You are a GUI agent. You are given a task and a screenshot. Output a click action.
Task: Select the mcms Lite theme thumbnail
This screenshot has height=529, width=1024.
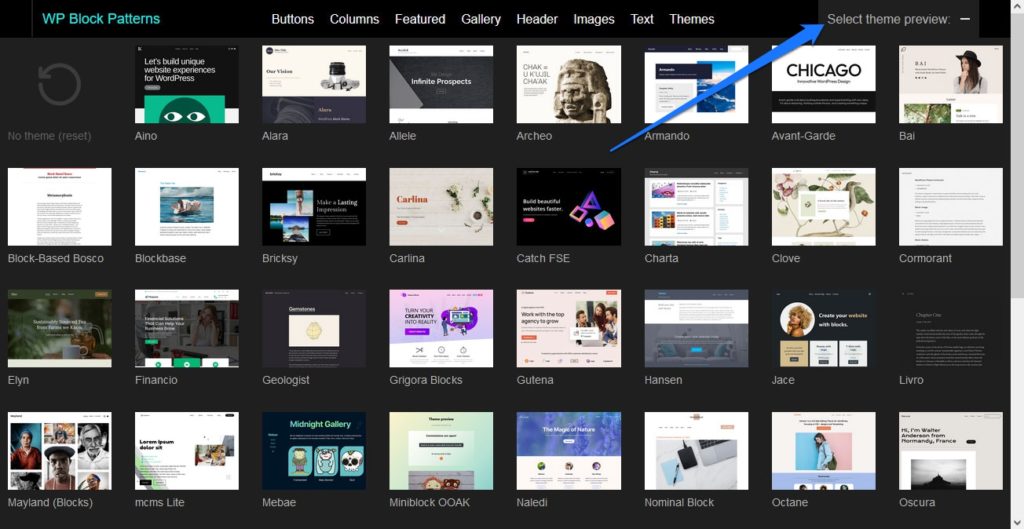pyautogui.click(x=187, y=451)
